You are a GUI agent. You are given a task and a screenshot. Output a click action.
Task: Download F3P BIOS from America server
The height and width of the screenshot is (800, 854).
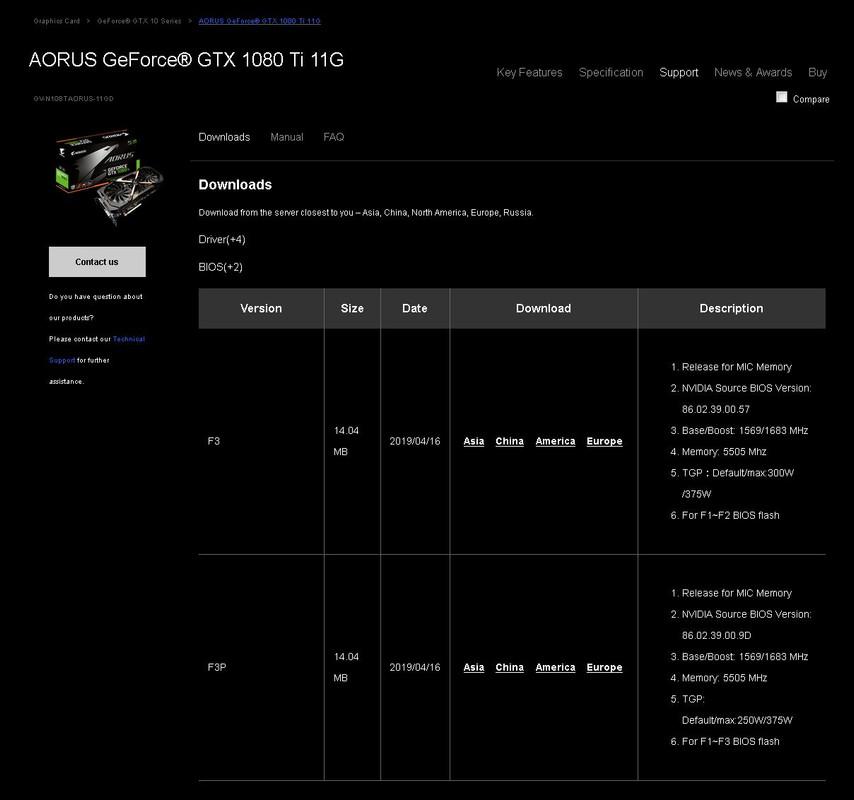[555, 667]
